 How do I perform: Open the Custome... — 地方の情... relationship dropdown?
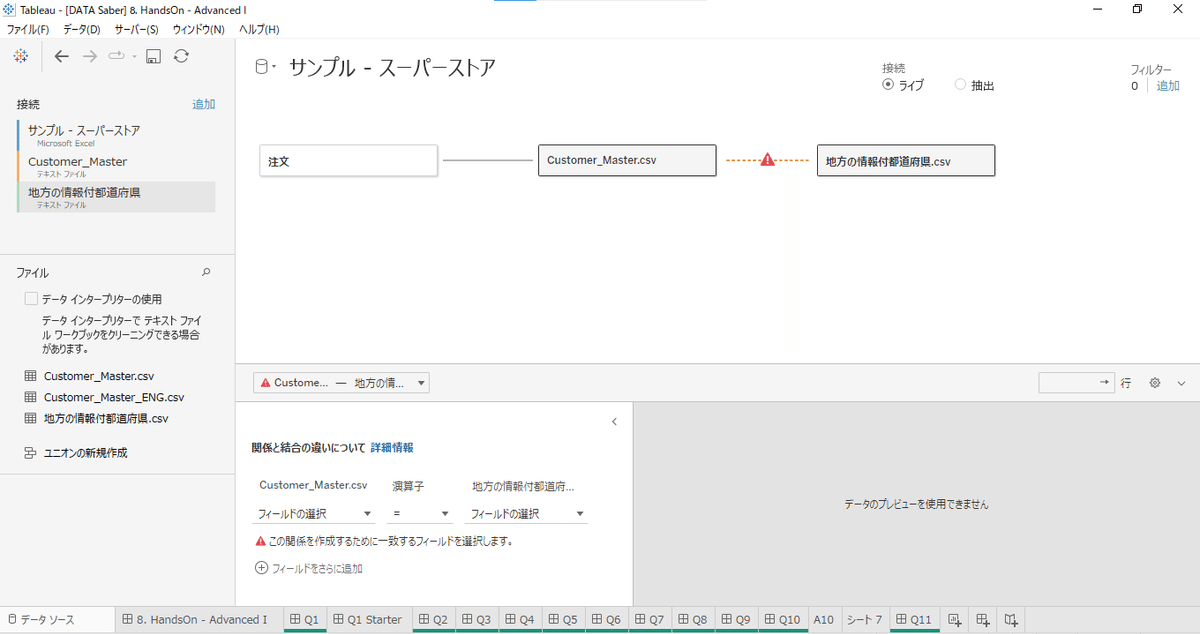point(342,382)
